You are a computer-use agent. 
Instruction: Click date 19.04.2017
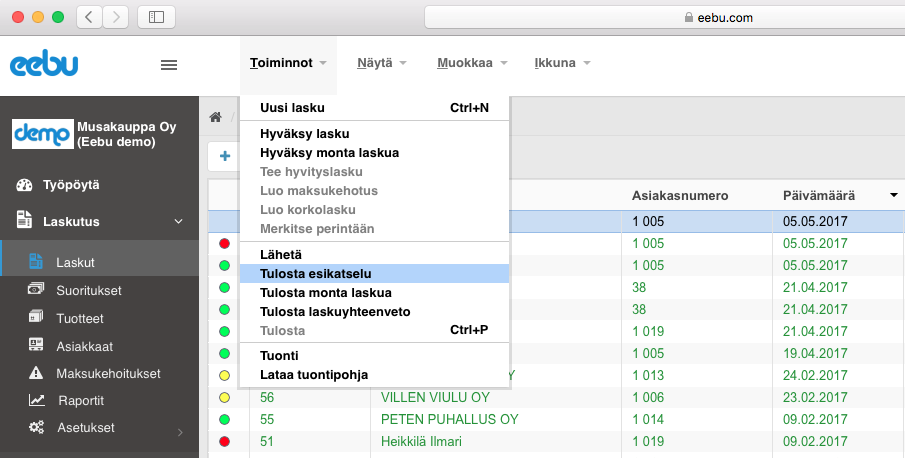pos(815,354)
